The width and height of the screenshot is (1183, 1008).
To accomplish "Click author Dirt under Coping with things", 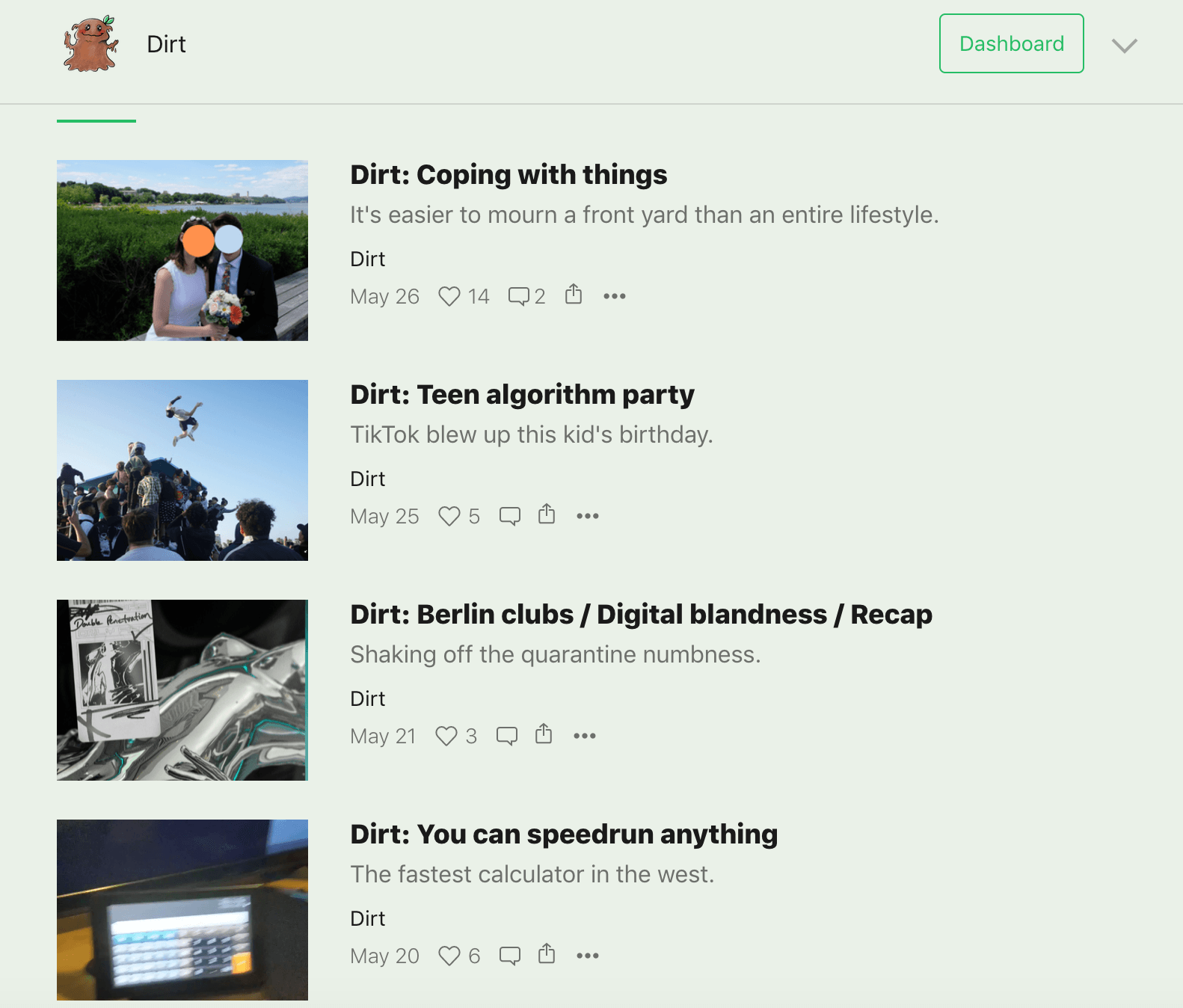I will [x=368, y=259].
